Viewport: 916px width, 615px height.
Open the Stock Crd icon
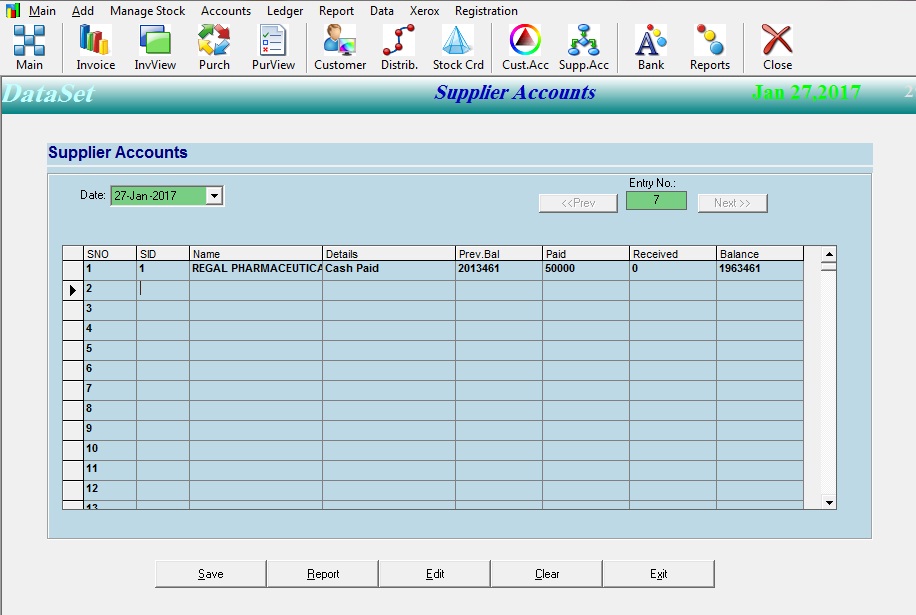[x=458, y=47]
